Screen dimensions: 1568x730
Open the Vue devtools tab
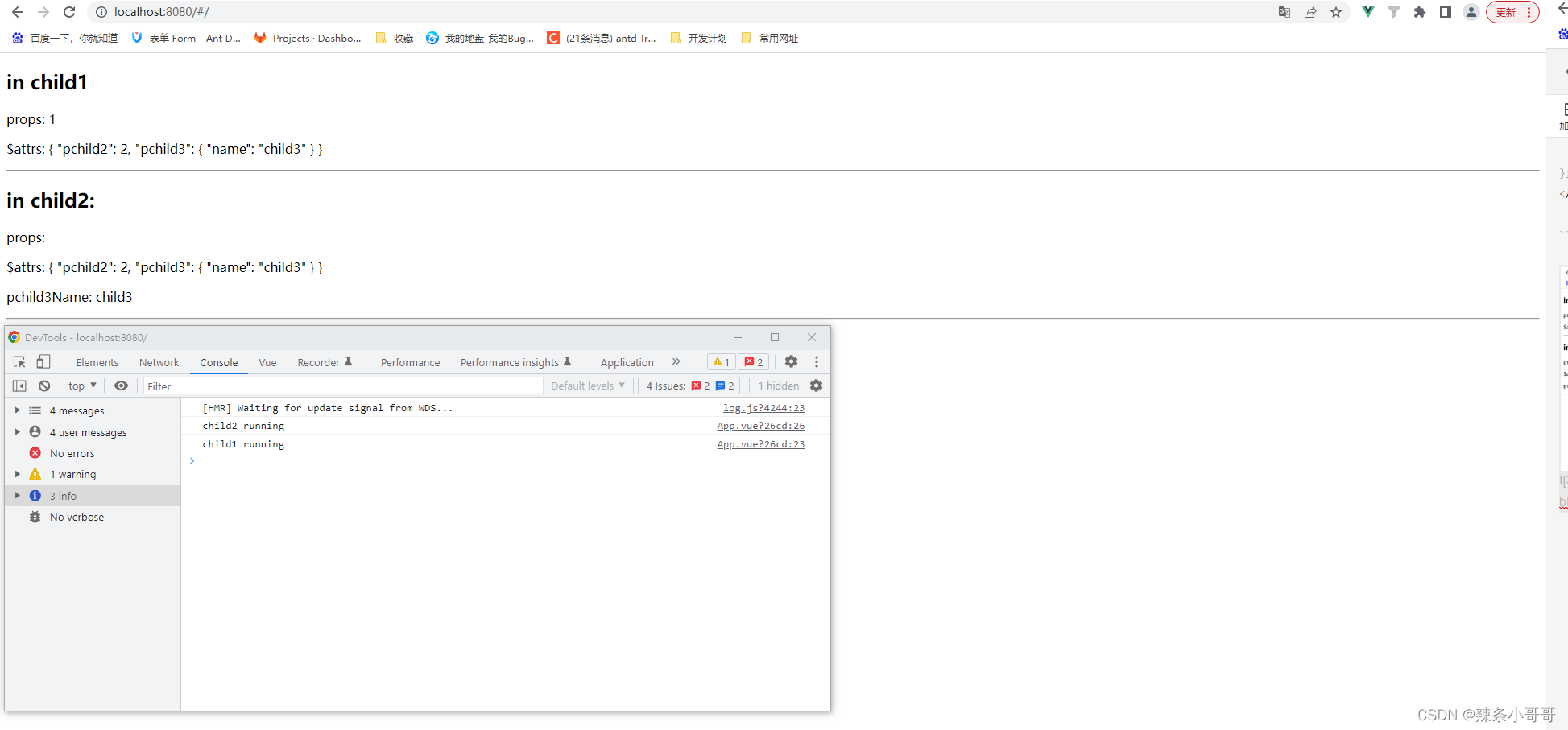(x=267, y=362)
